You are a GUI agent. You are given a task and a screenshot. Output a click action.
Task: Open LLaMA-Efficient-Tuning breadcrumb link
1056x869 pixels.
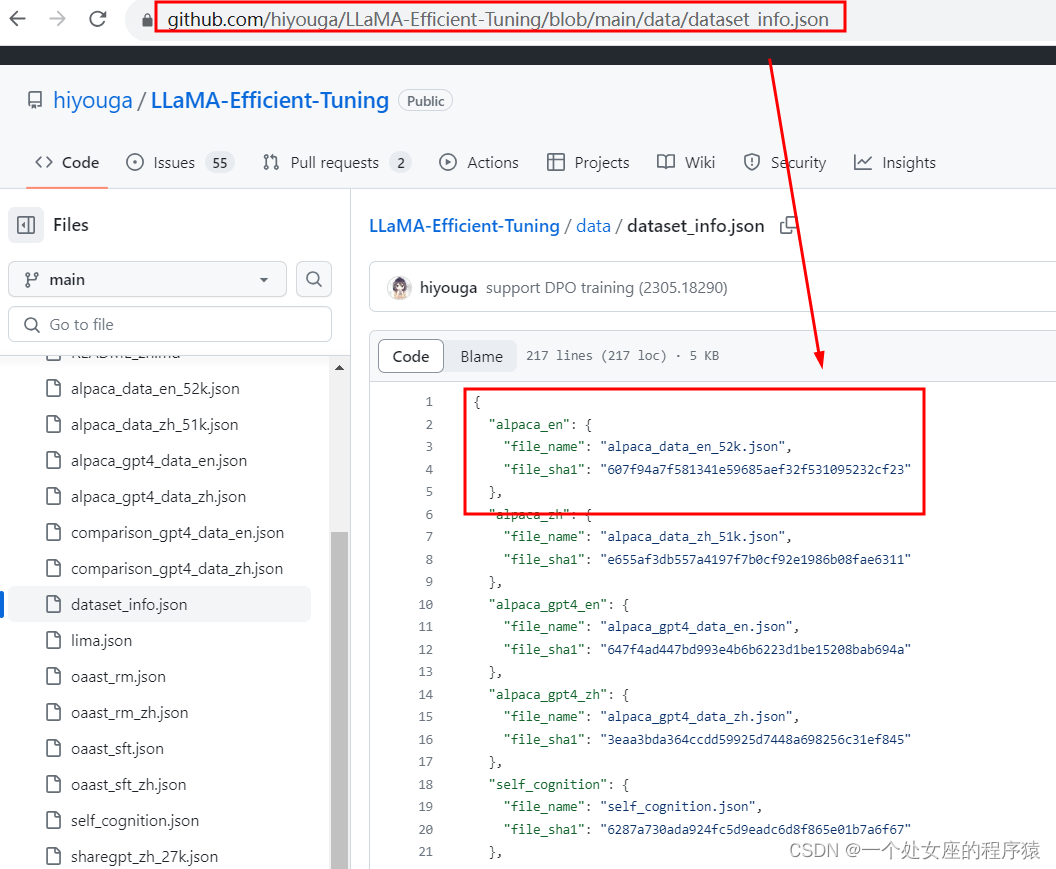click(464, 226)
